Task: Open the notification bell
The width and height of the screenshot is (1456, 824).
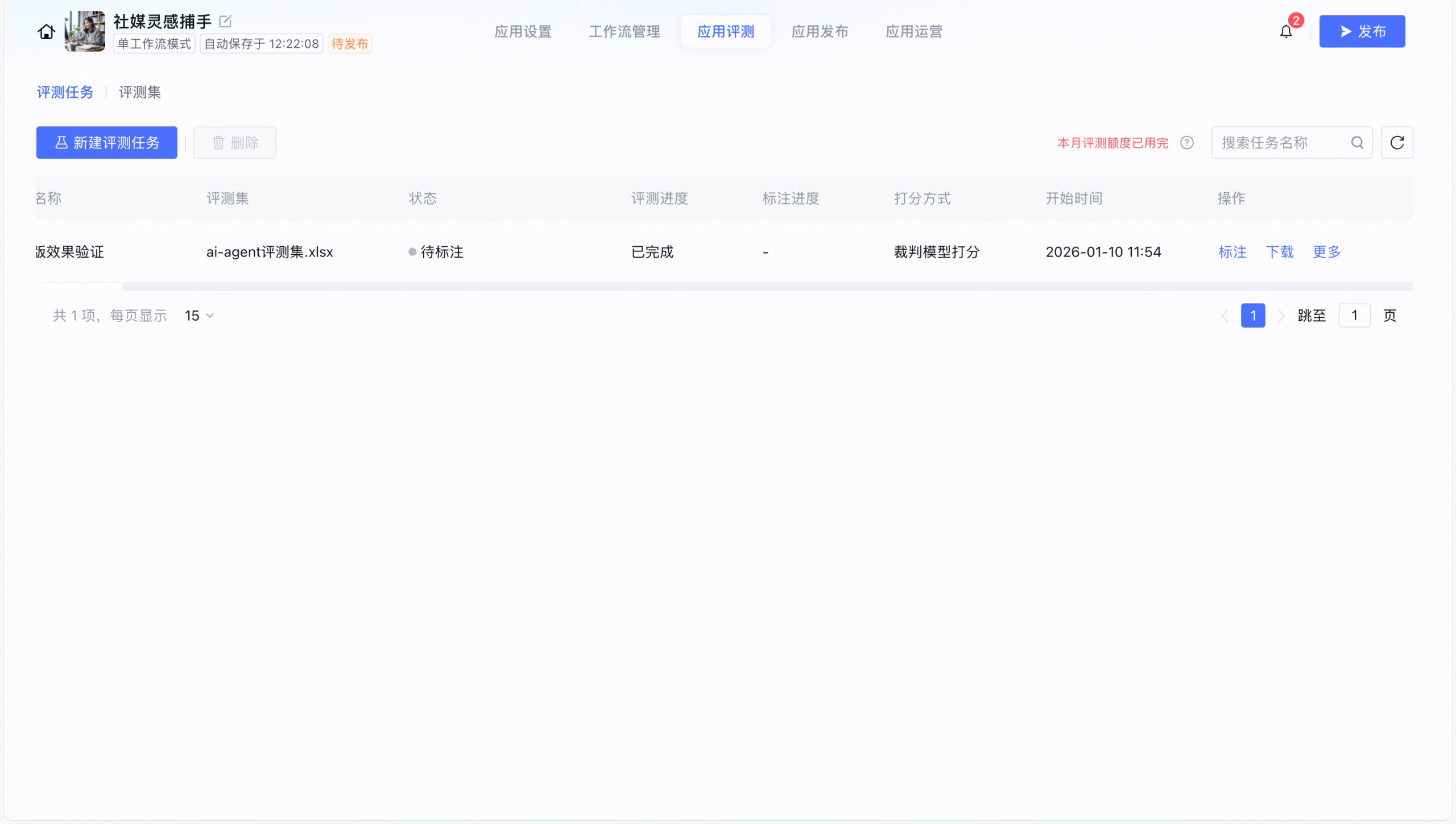Action: click(x=1286, y=32)
